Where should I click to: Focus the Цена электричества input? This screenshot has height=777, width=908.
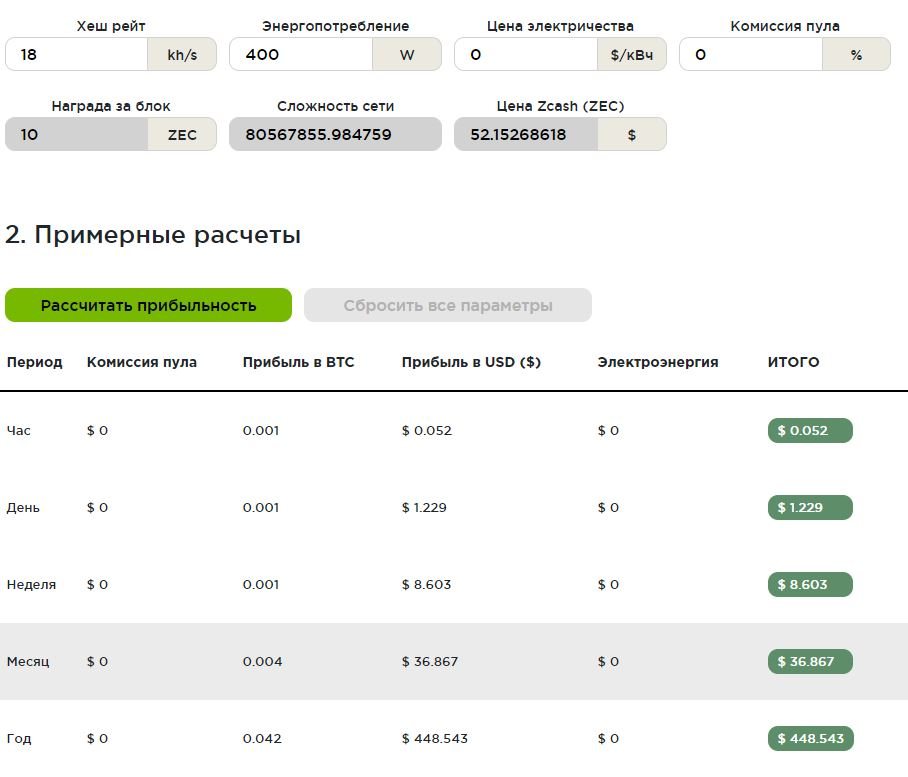point(526,54)
